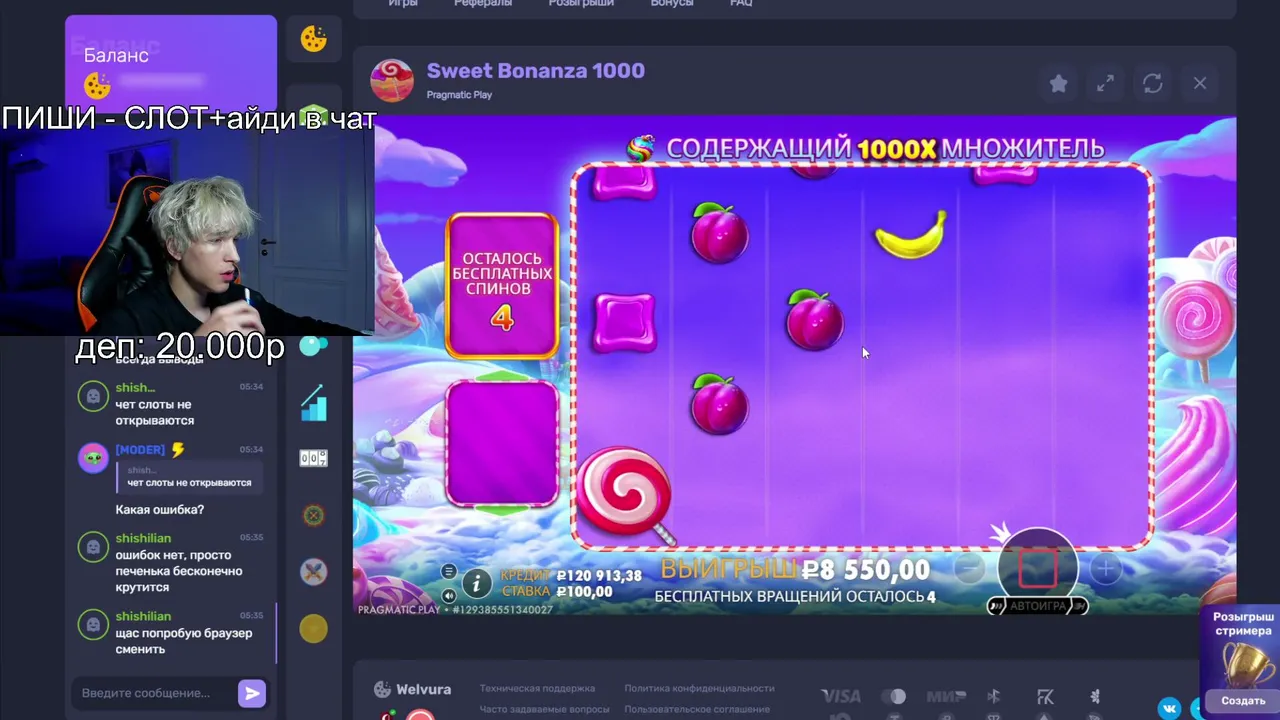
Task: Click the MODER user avatar in chat
Action: click(x=93, y=458)
